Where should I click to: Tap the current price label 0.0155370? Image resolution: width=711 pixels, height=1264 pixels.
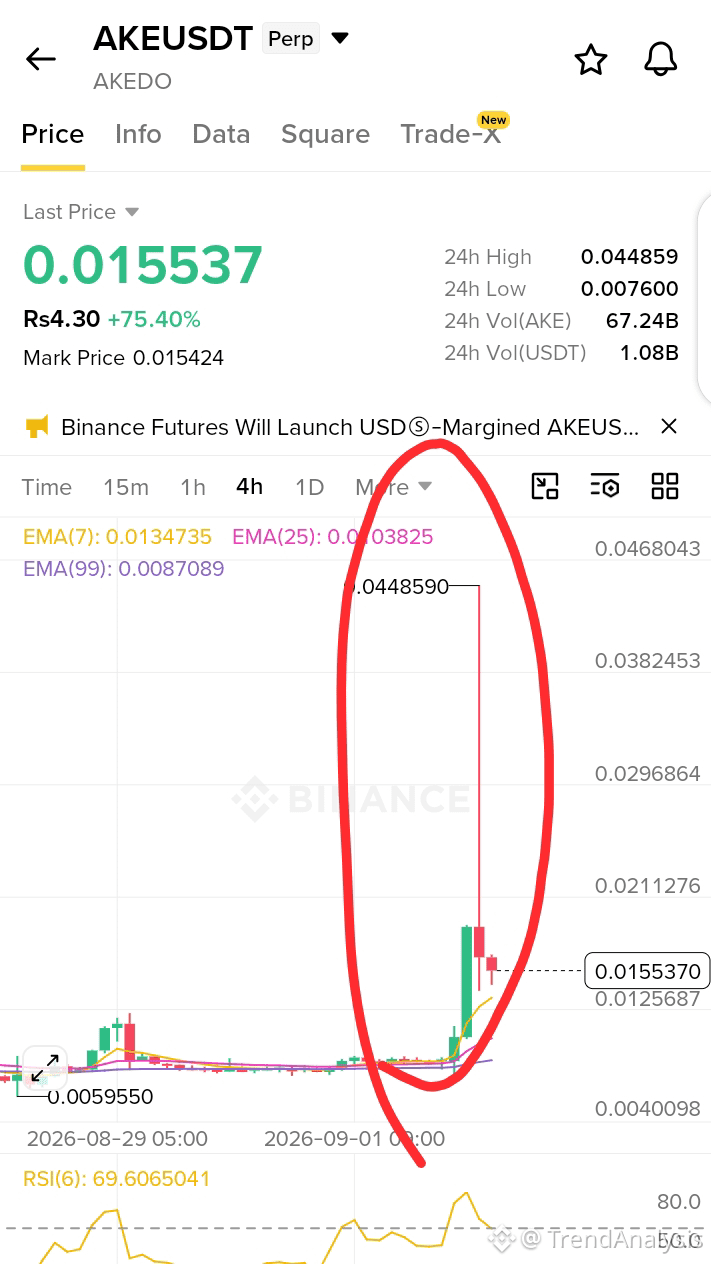[647, 971]
